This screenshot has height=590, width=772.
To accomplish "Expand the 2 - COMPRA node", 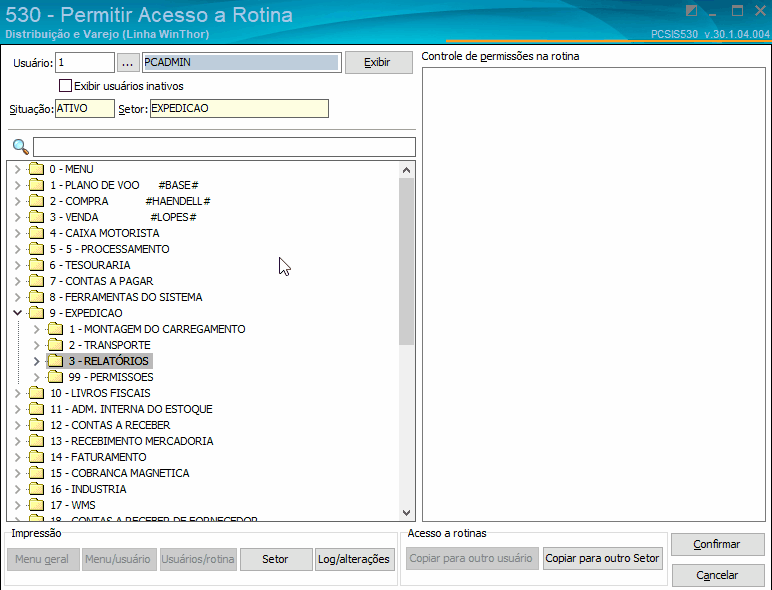I will coord(17,201).
